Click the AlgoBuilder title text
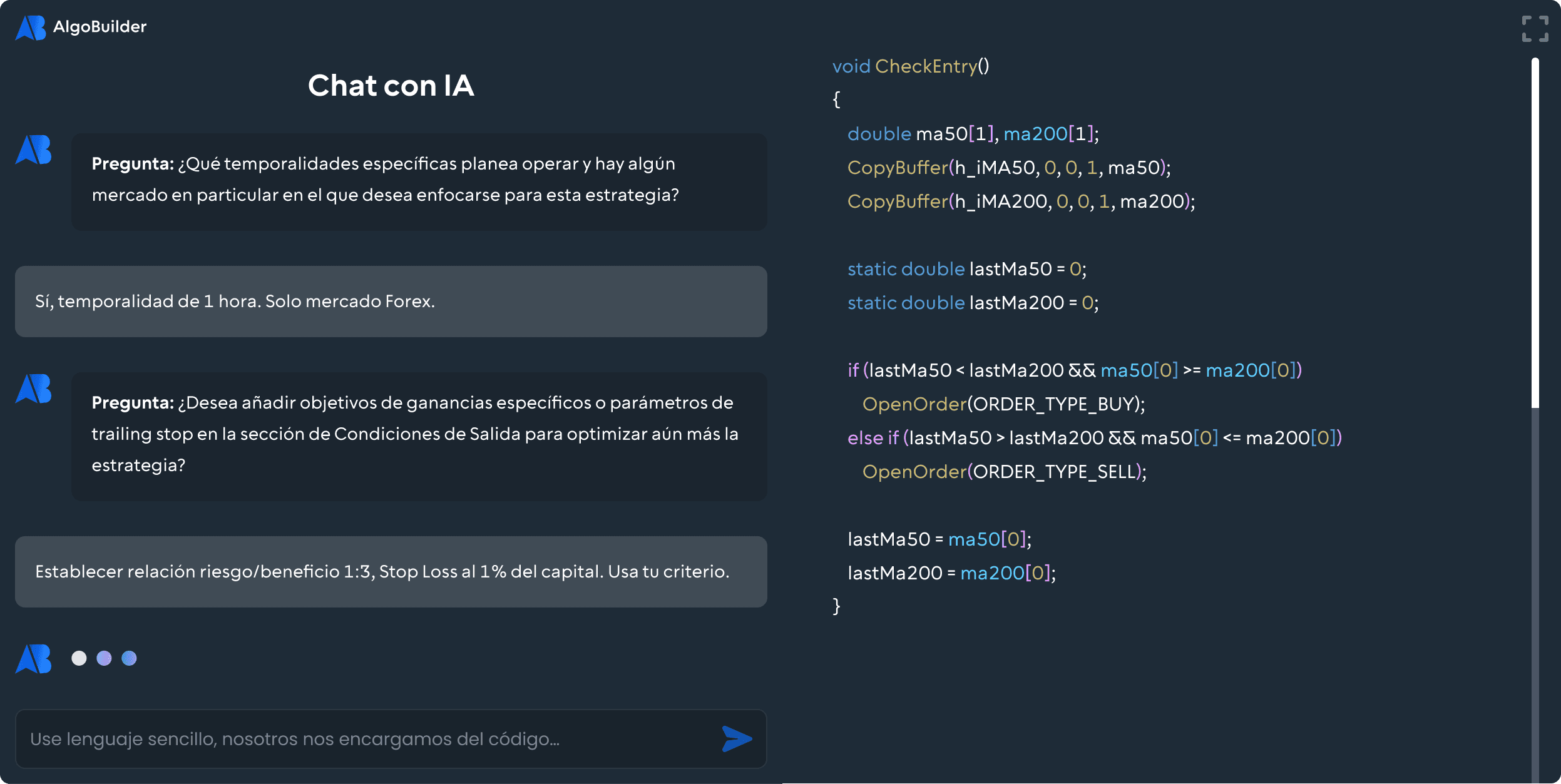The image size is (1561, 784). pyautogui.click(x=100, y=26)
